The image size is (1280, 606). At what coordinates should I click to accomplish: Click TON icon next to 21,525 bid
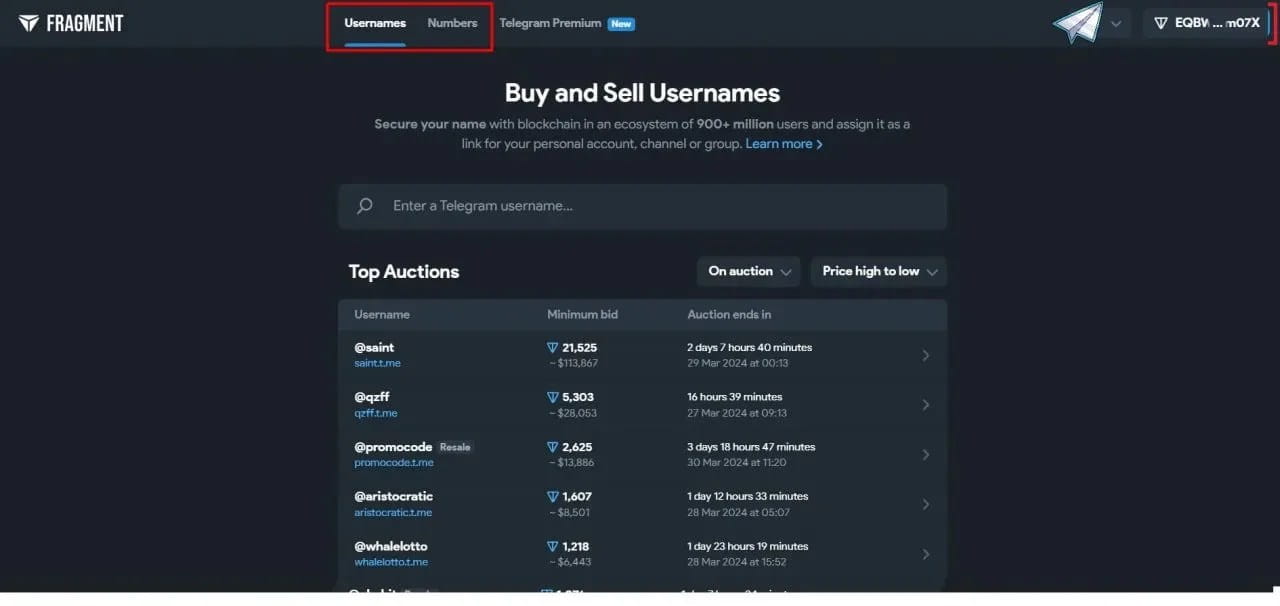coord(553,348)
